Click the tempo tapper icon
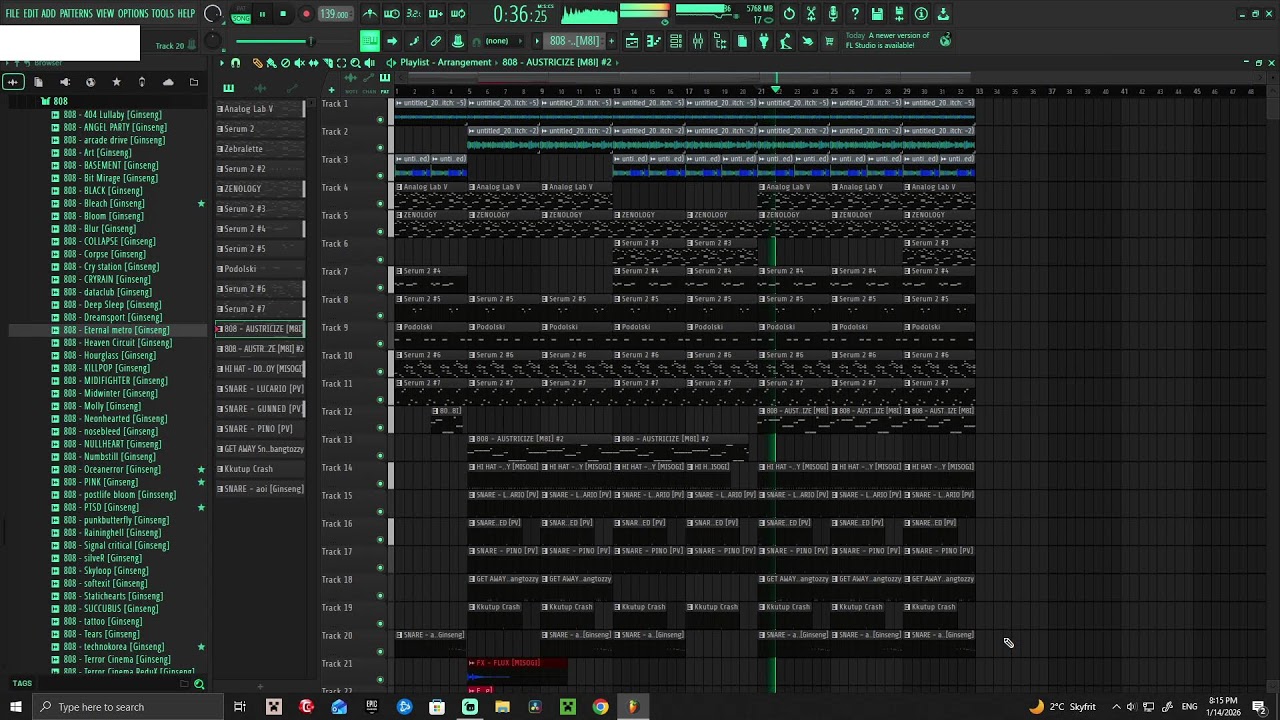 point(786,41)
